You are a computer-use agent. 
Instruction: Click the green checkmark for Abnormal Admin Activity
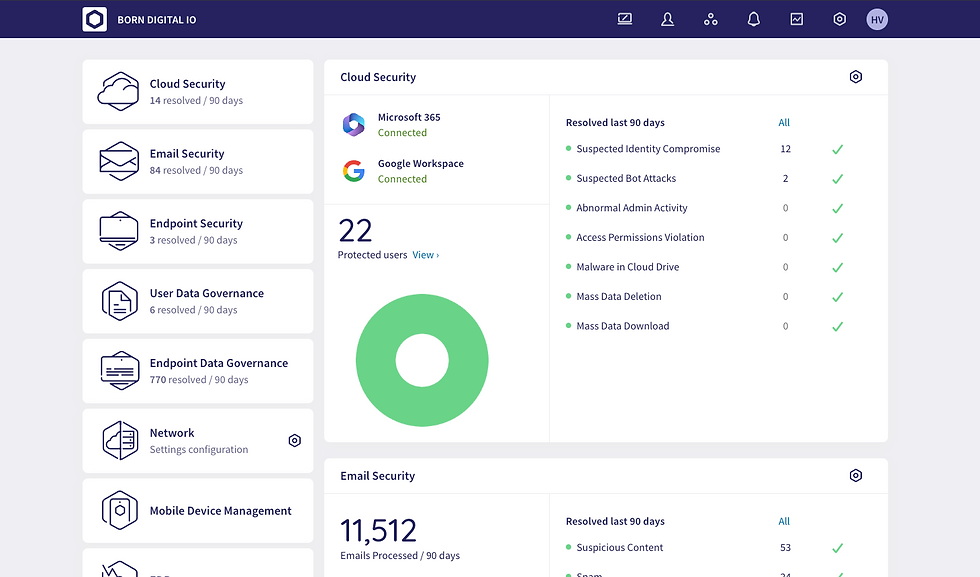838,208
